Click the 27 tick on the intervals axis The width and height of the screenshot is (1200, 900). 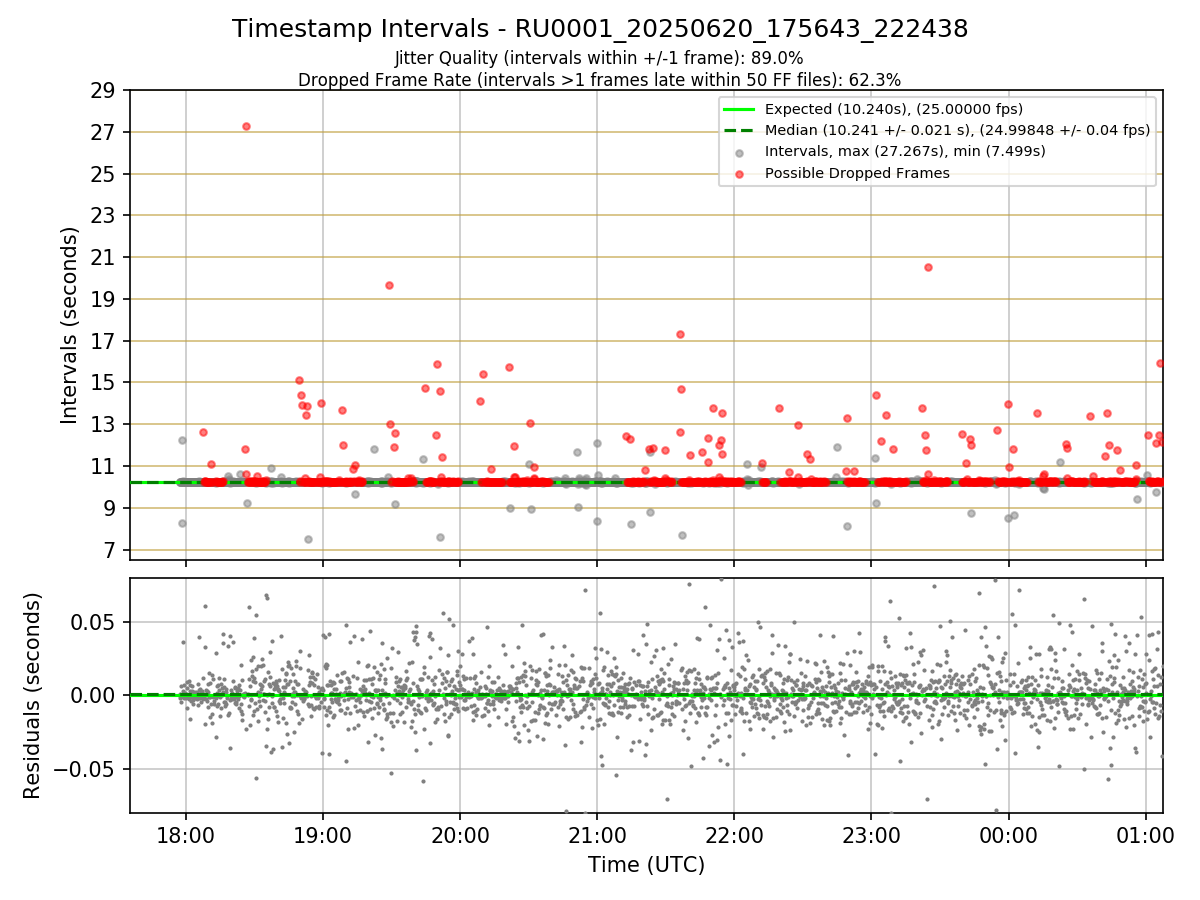(104, 133)
